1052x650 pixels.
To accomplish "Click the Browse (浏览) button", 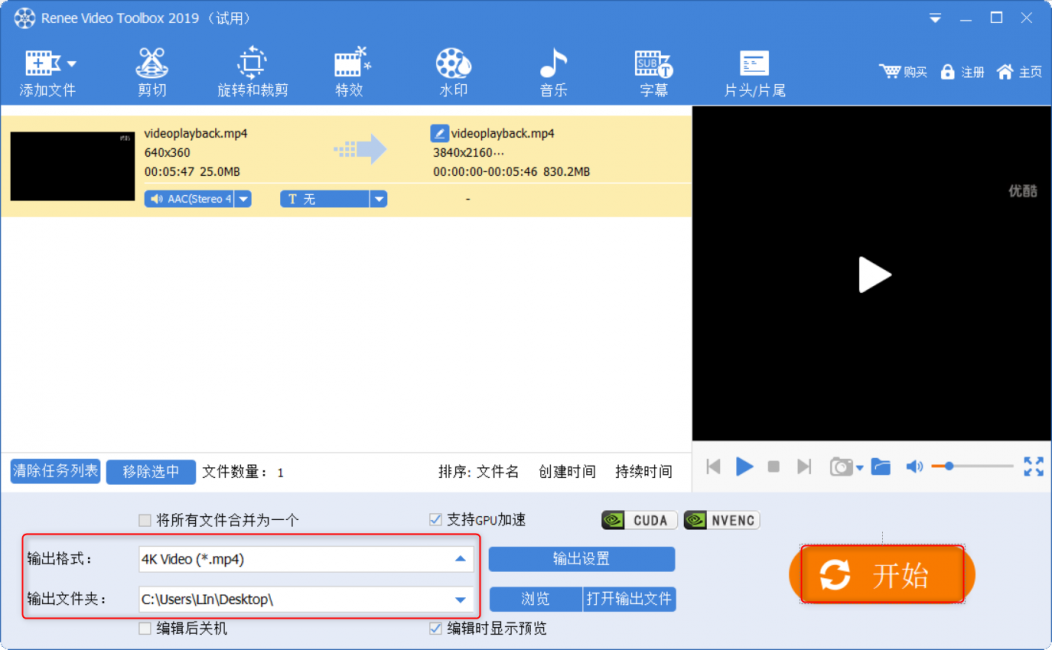I will (x=535, y=599).
